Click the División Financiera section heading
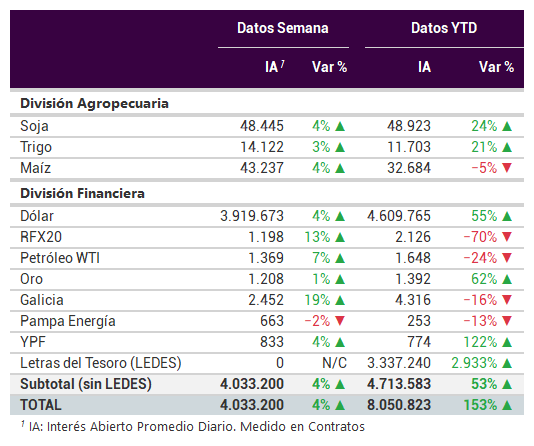Screen dimensions: 534x446 tap(82, 193)
